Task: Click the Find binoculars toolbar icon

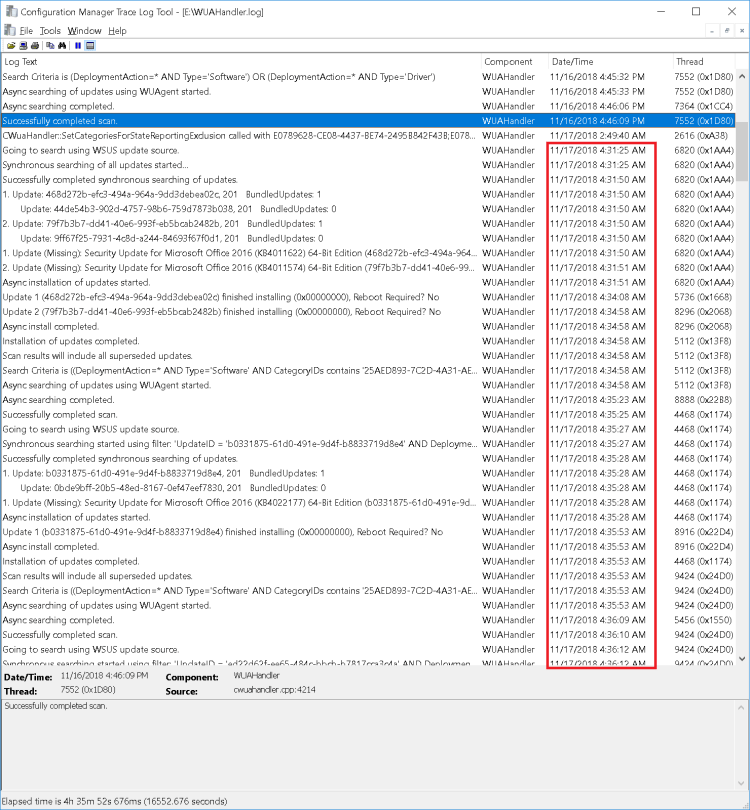Action: point(61,46)
